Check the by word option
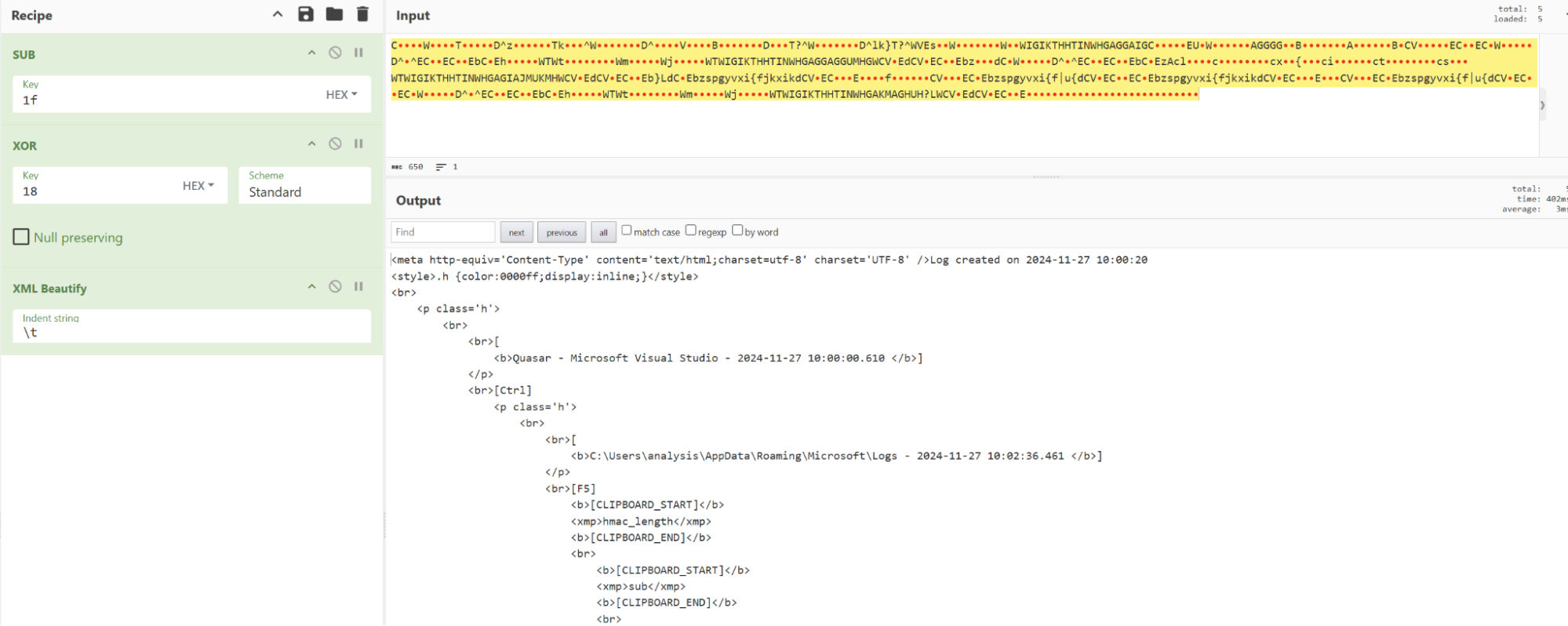The width and height of the screenshot is (1568, 626). click(737, 231)
